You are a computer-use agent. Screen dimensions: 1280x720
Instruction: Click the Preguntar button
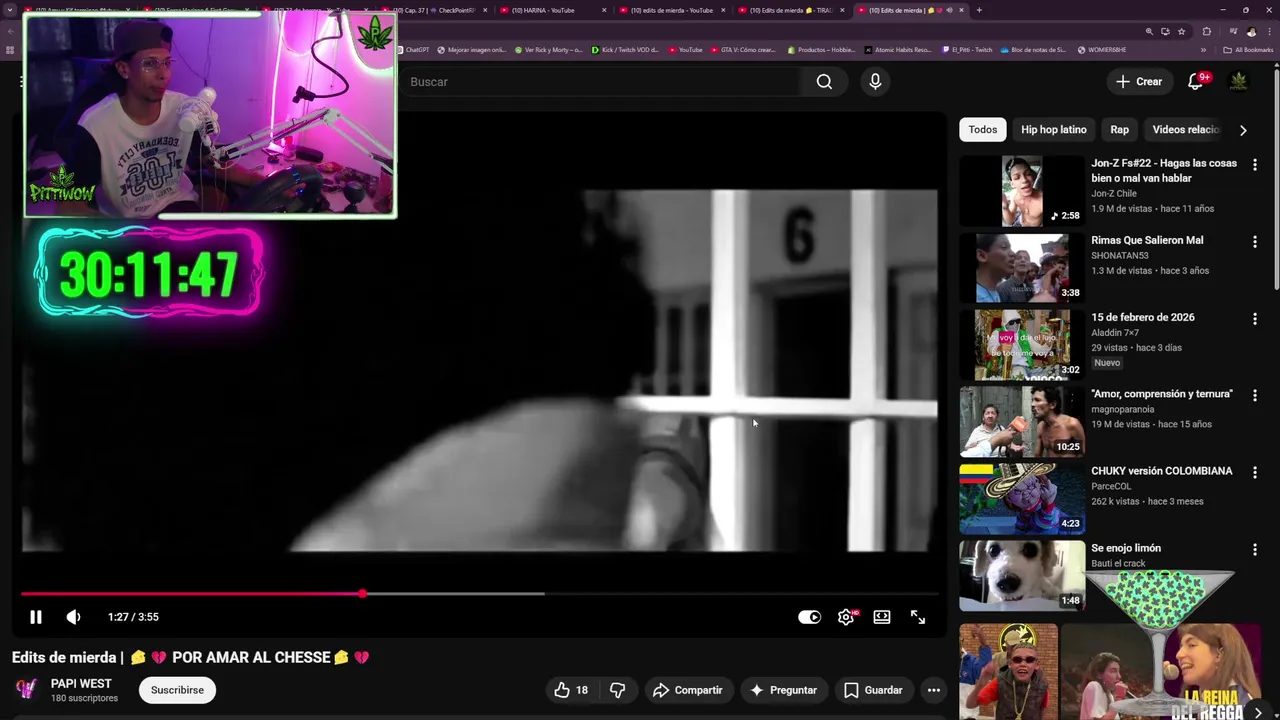pyautogui.click(x=784, y=690)
